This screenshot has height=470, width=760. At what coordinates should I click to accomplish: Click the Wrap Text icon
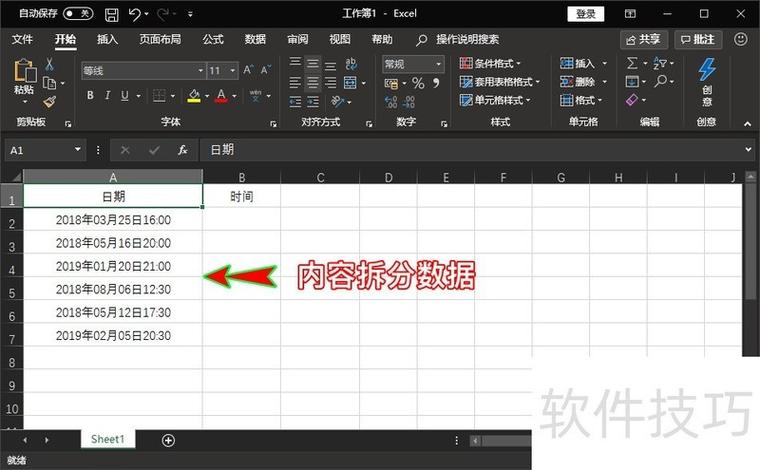(x=351, y=63)
